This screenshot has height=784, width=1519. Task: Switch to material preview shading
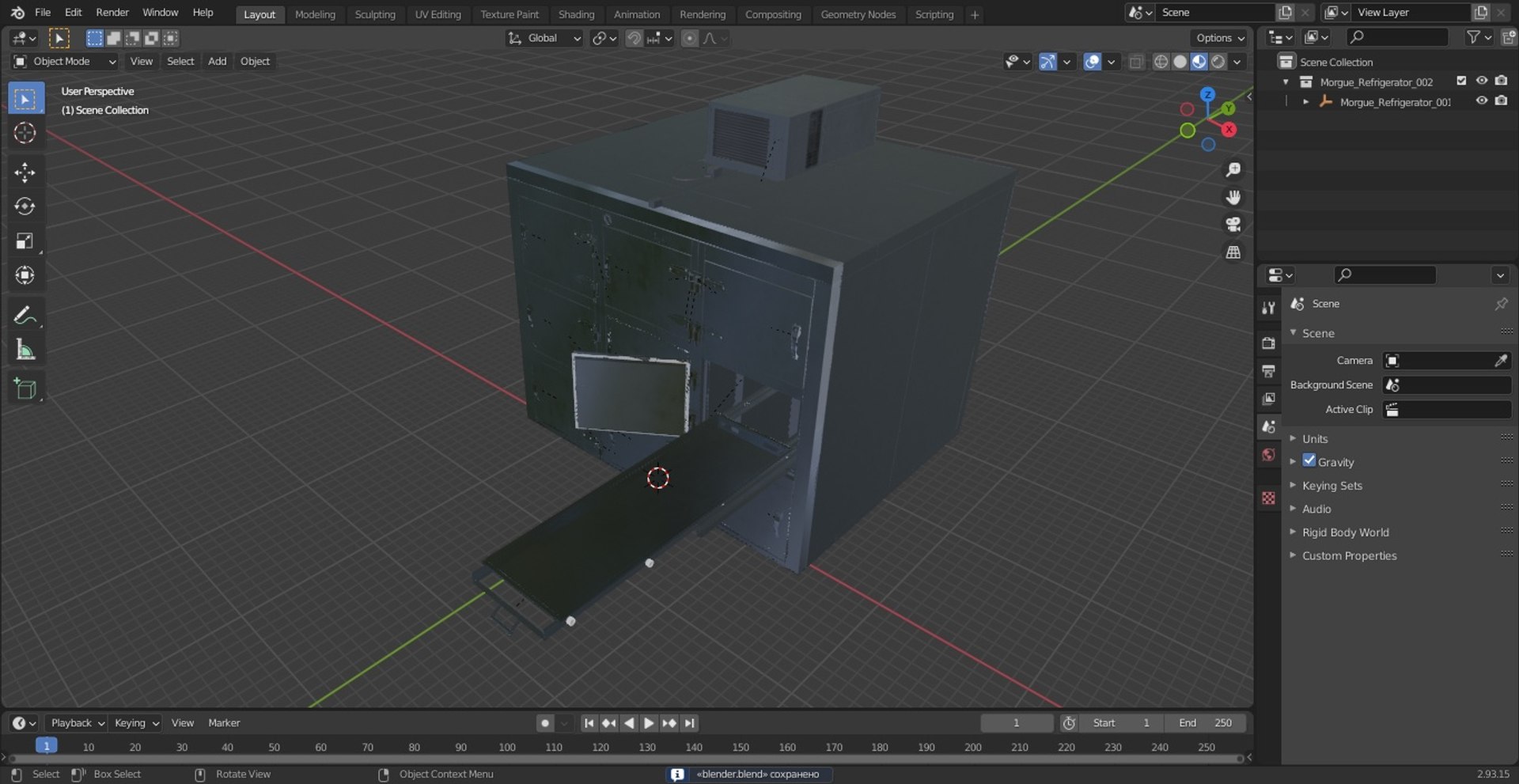(1199, 62)
